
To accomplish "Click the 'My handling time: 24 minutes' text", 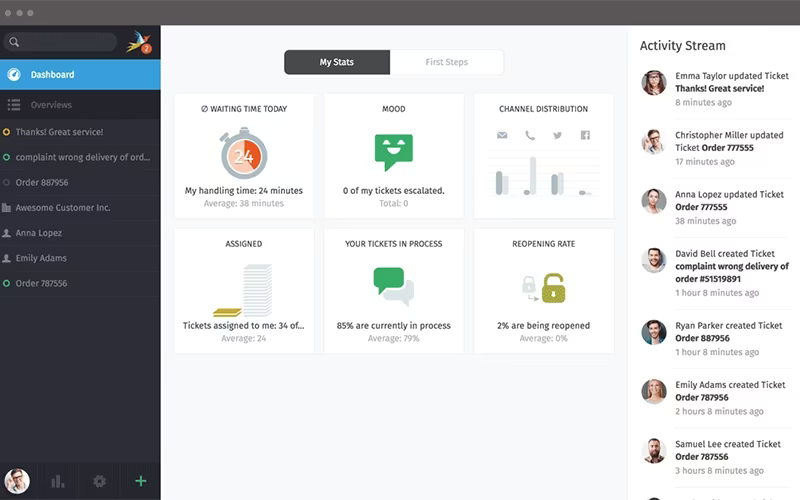I will (x=243, y=191).
